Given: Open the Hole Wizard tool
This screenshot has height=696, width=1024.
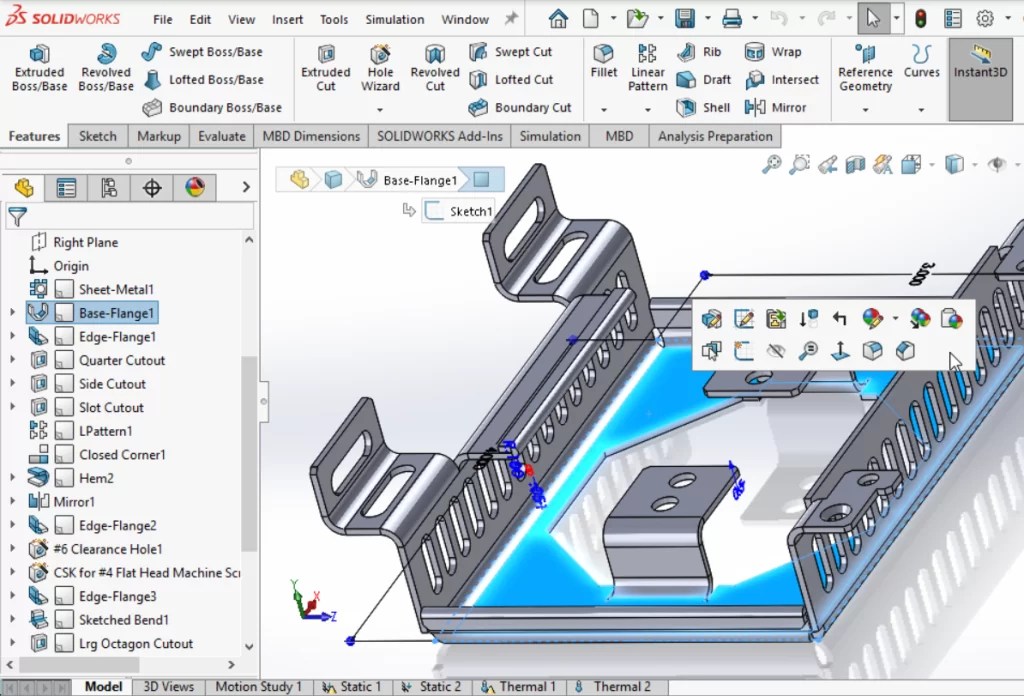Looking at the screenshot, I should point(380,68).
